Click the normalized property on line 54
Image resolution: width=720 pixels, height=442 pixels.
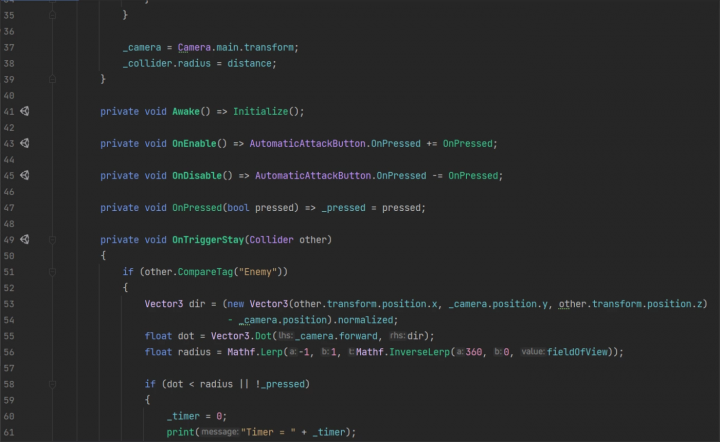[x=366, y=320]
